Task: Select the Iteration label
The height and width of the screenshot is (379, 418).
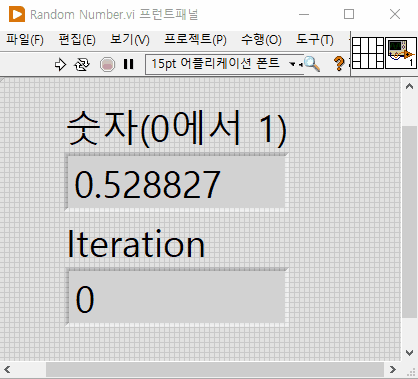Action: pyautogui.click(x=136, y=244)
